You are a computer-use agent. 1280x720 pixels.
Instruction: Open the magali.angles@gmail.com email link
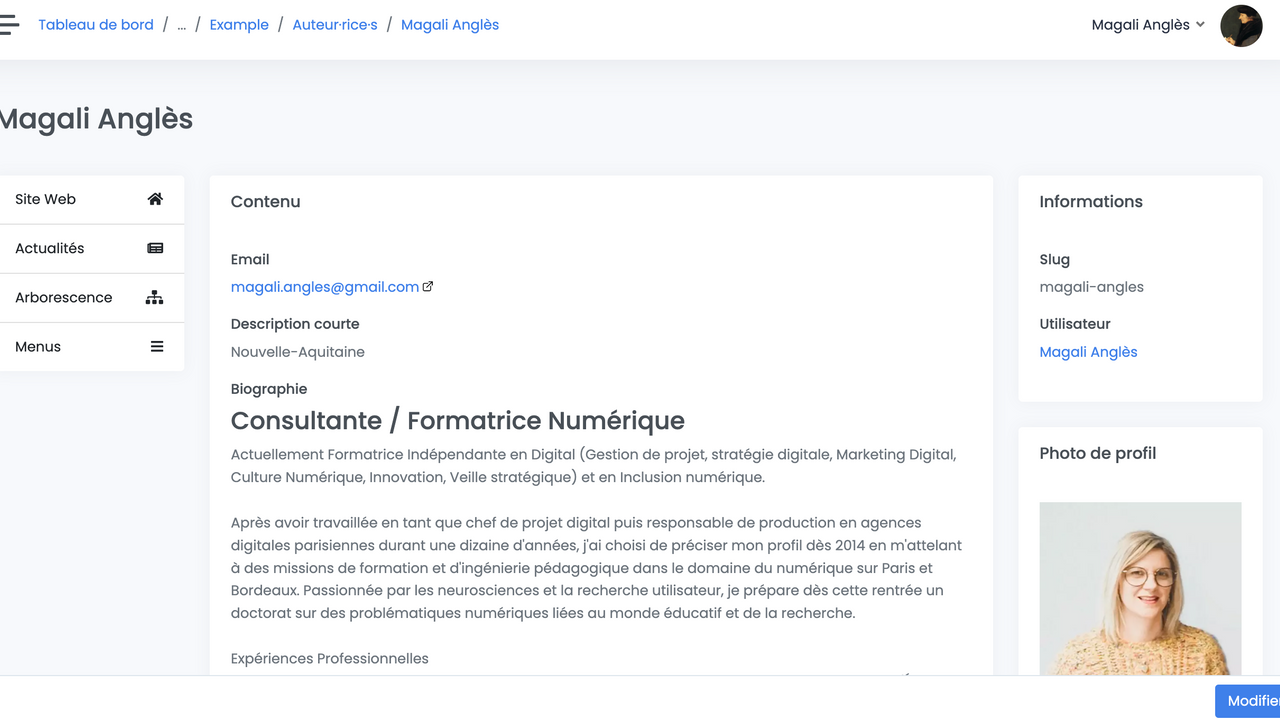coord(324,287)
